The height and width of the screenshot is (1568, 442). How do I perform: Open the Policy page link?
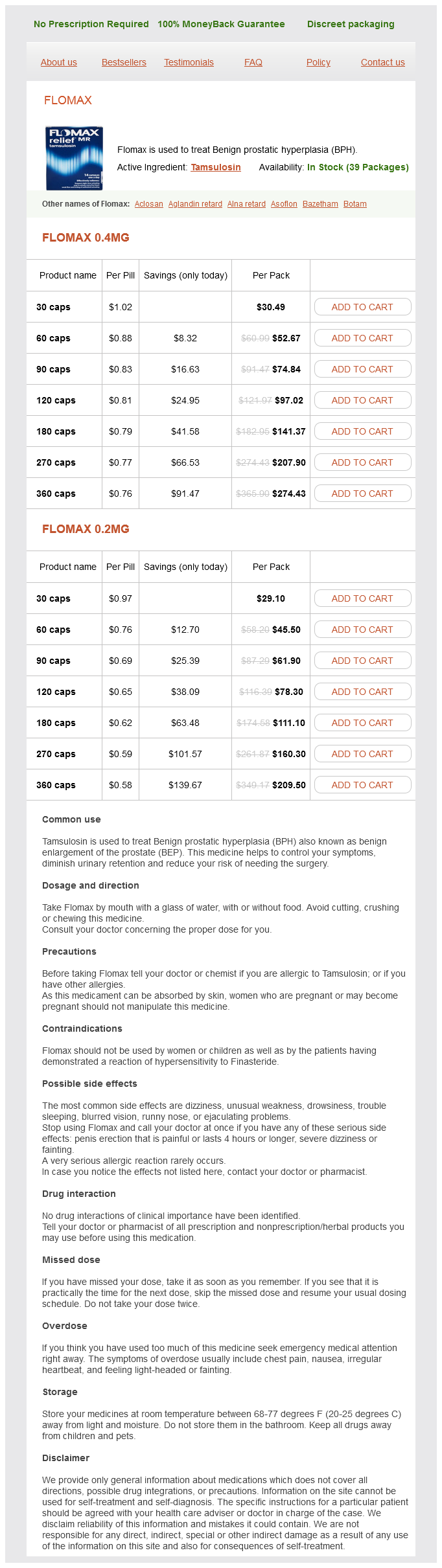coord(318,62)
